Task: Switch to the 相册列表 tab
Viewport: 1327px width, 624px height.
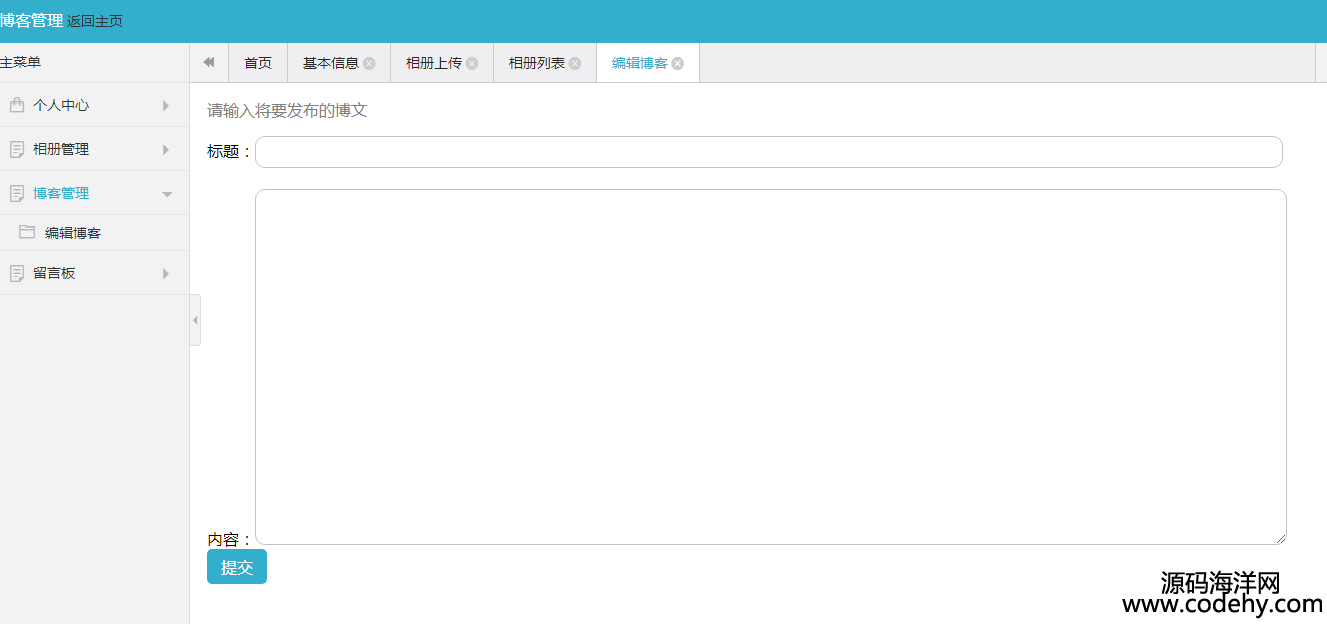Action: coord(536,63)
